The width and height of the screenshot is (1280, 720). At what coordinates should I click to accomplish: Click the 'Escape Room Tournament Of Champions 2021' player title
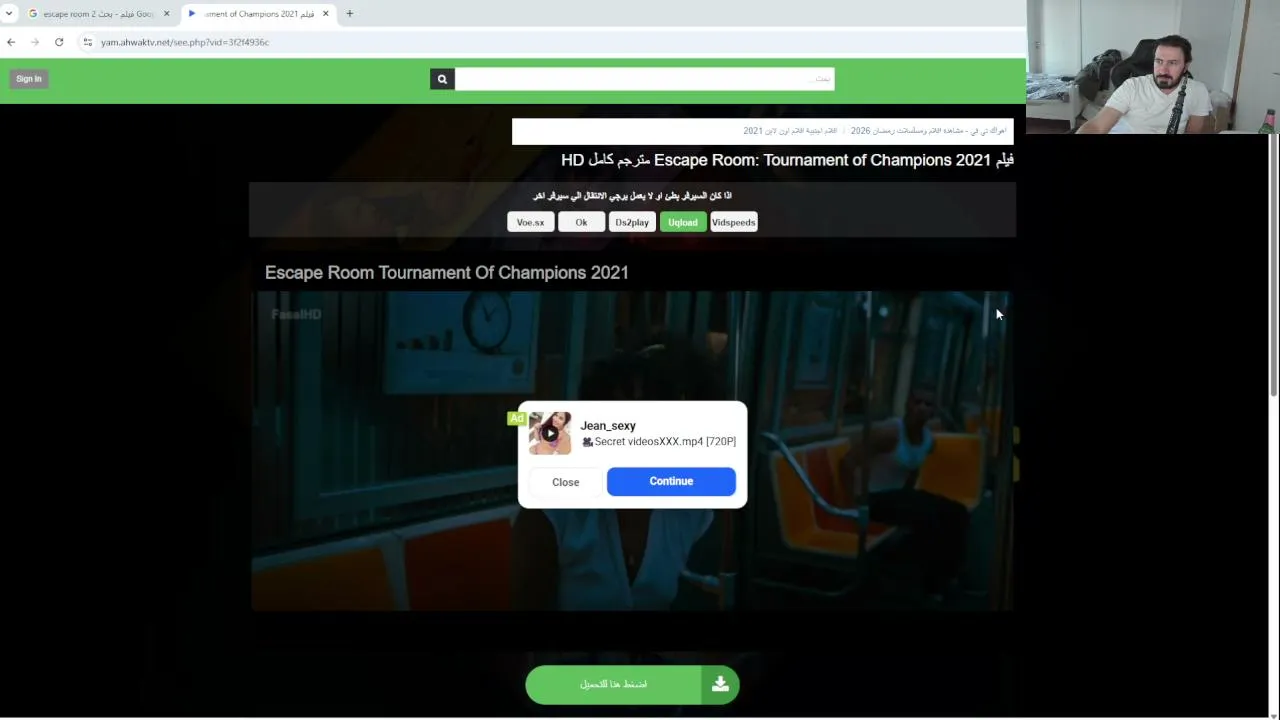447,272
